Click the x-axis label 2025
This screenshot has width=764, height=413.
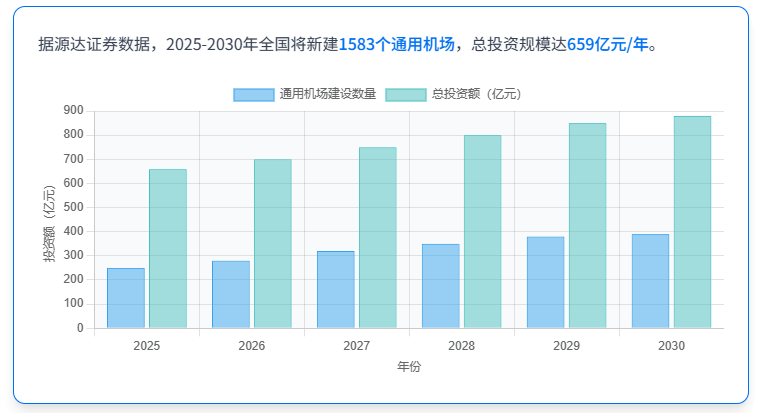tap(147, 346)
